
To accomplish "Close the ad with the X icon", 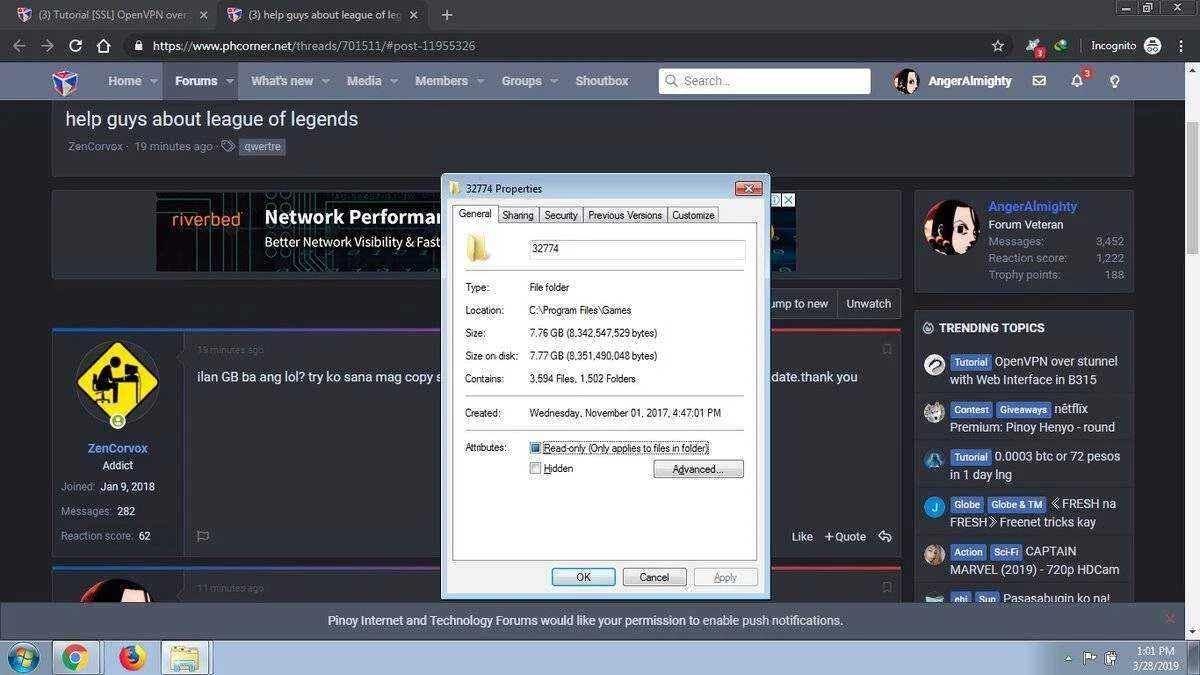I will tap(788, 200).
